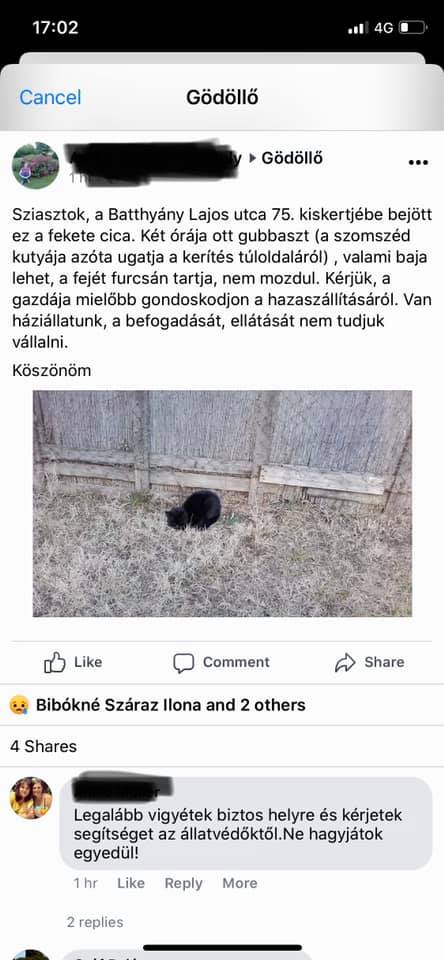Viewport: 444px width, 960px height.
Task: Tap the 17:02 clock in status bar
Action: coord(55,28)
